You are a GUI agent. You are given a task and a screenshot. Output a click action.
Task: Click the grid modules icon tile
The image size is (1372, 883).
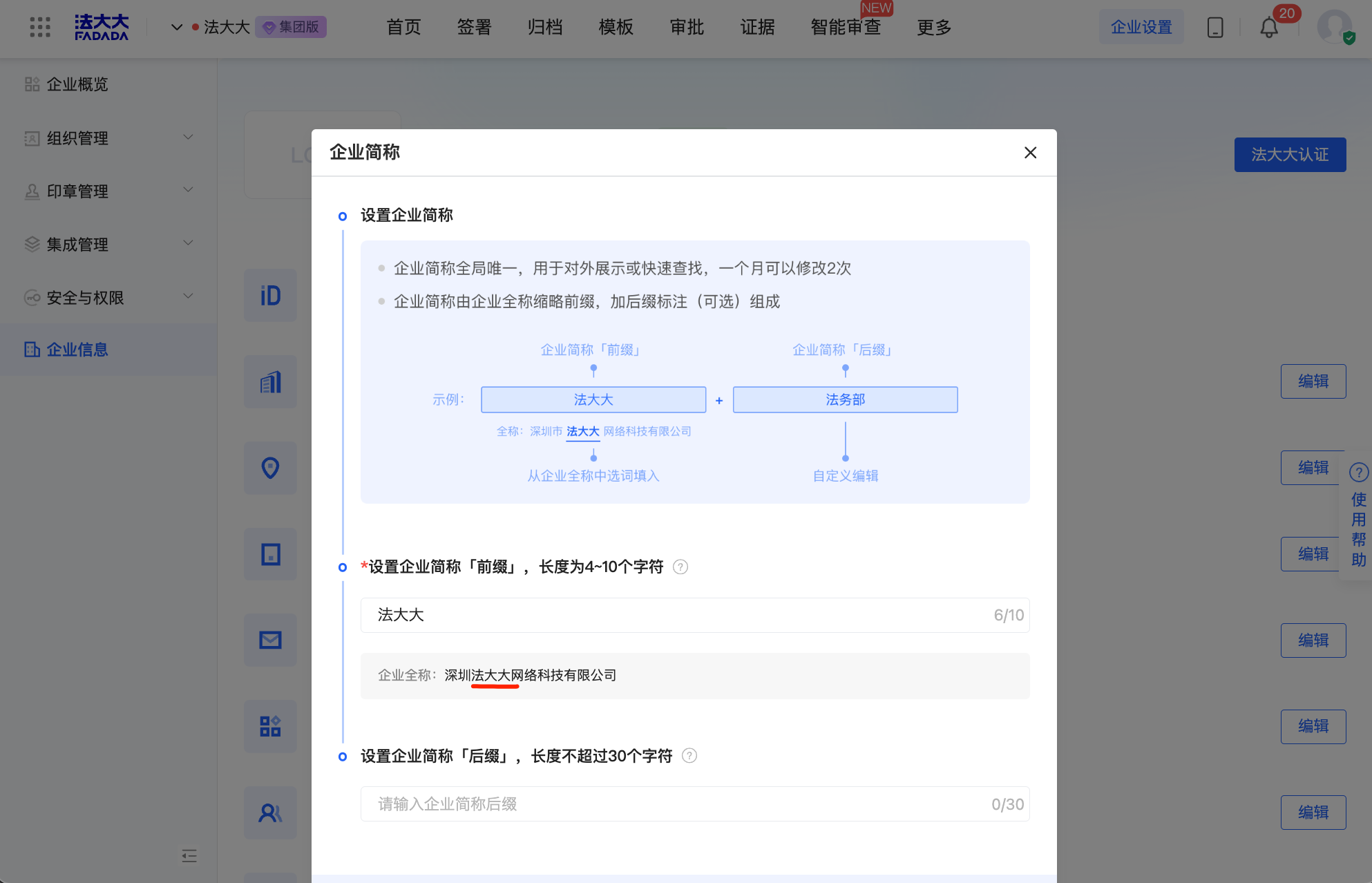[x=270, y=726]
